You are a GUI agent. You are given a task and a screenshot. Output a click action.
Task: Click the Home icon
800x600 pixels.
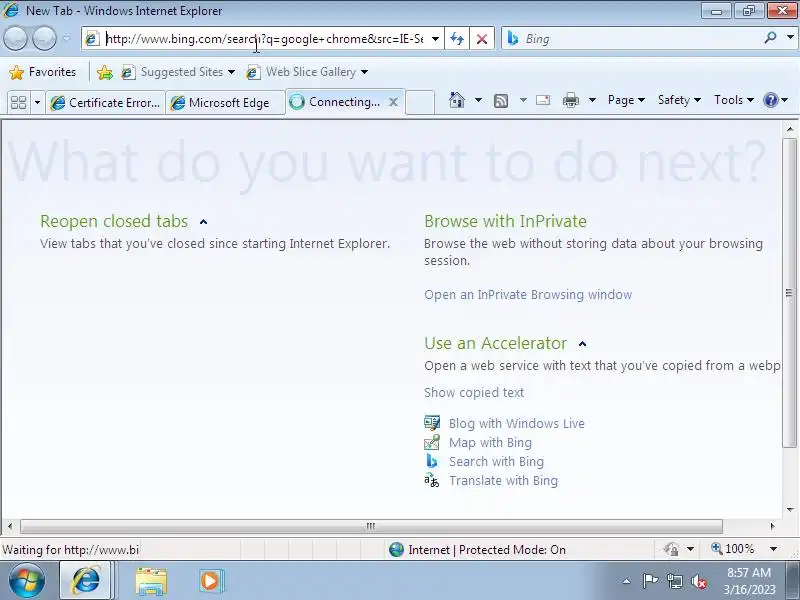coord(457,100)
